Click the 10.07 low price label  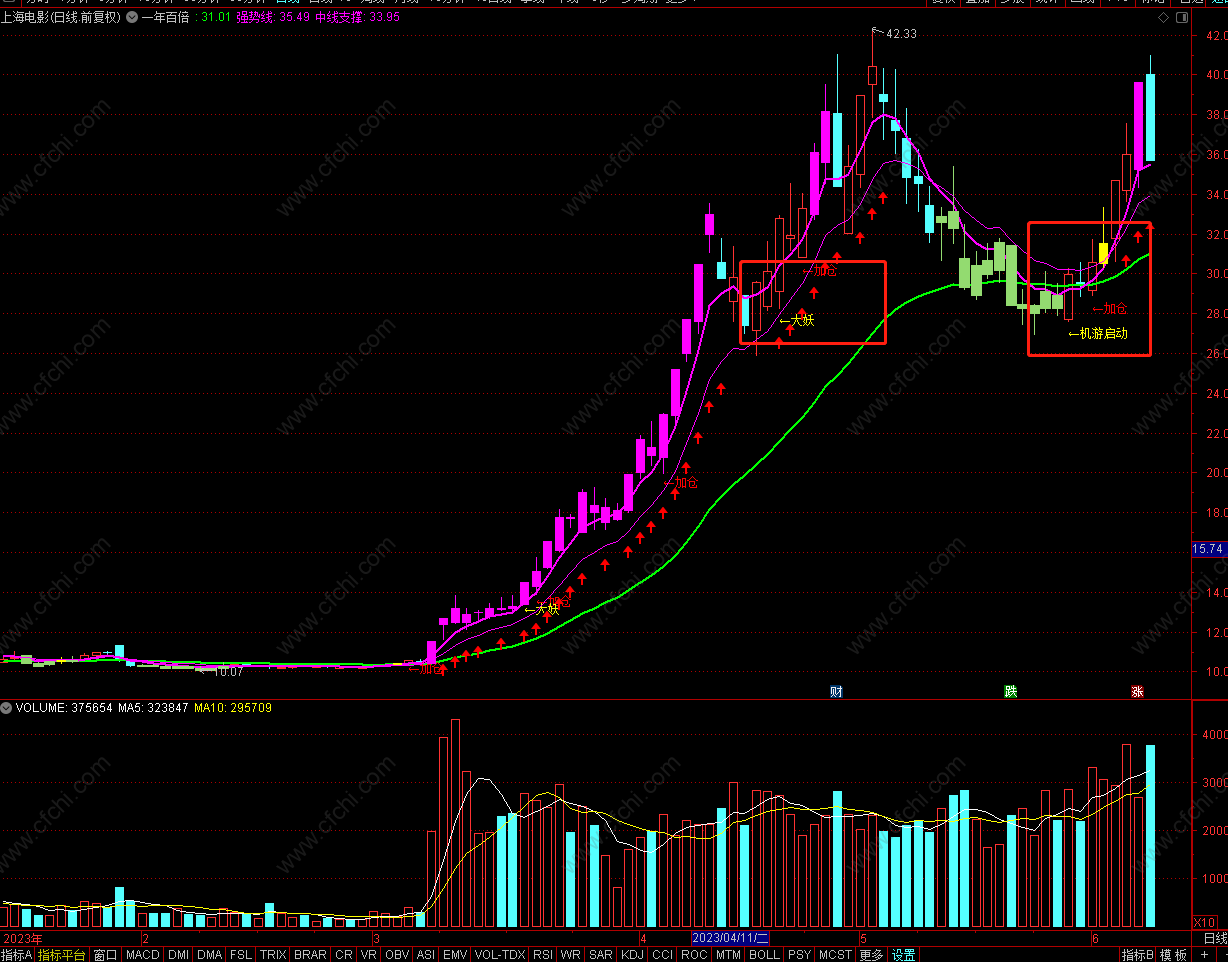click(229, 672)
